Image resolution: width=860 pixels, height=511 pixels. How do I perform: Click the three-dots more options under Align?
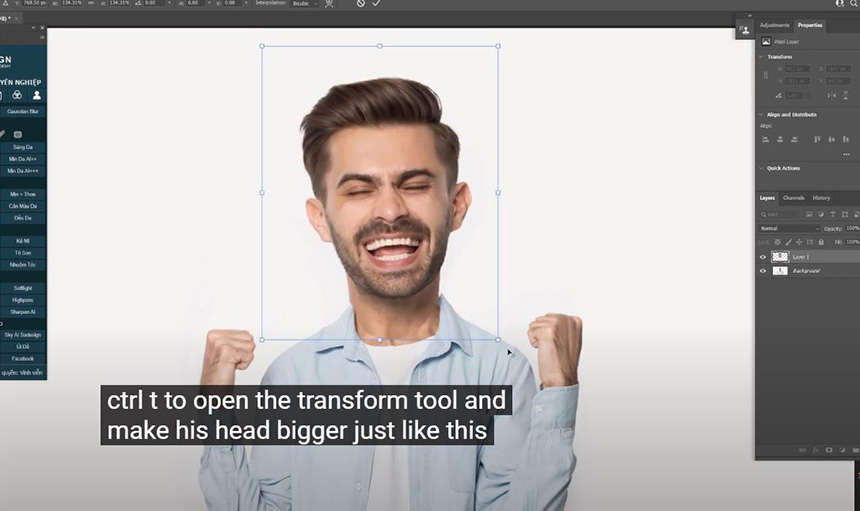(x=847, y=155)
